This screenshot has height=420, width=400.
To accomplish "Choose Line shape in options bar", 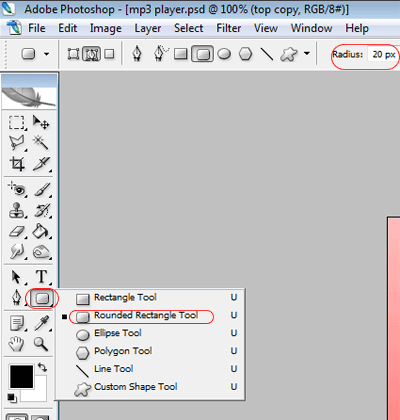I will [267, 54].
